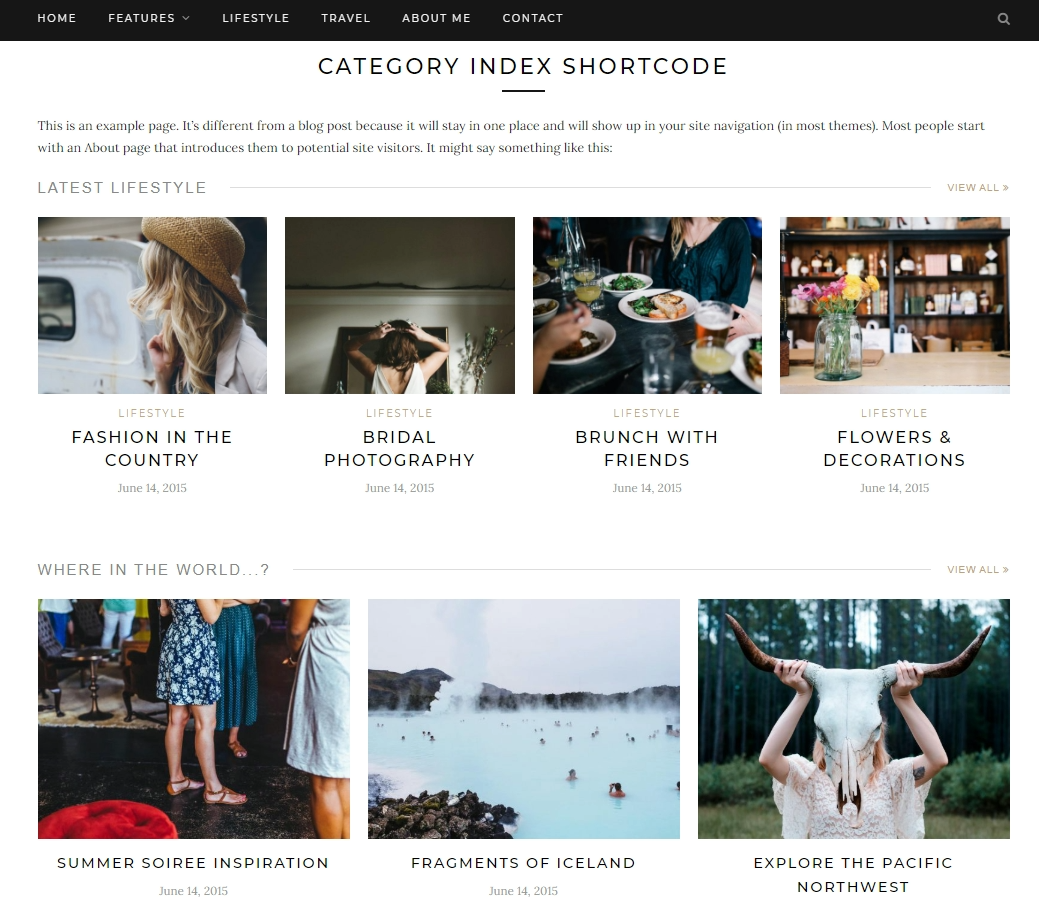Click the Fashion in the Country title

pos(152,449)
